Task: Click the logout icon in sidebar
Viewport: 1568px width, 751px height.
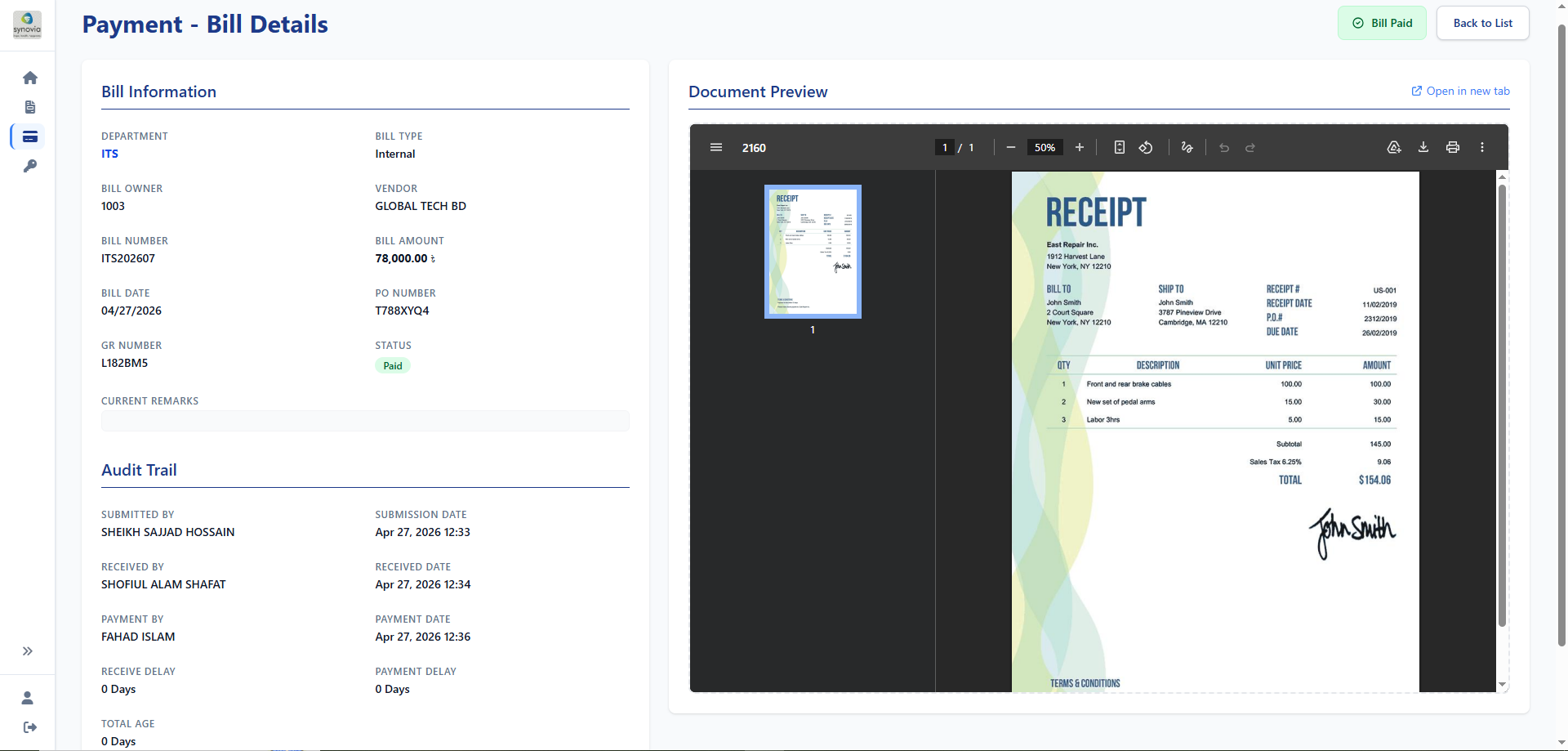Action: 30,727
